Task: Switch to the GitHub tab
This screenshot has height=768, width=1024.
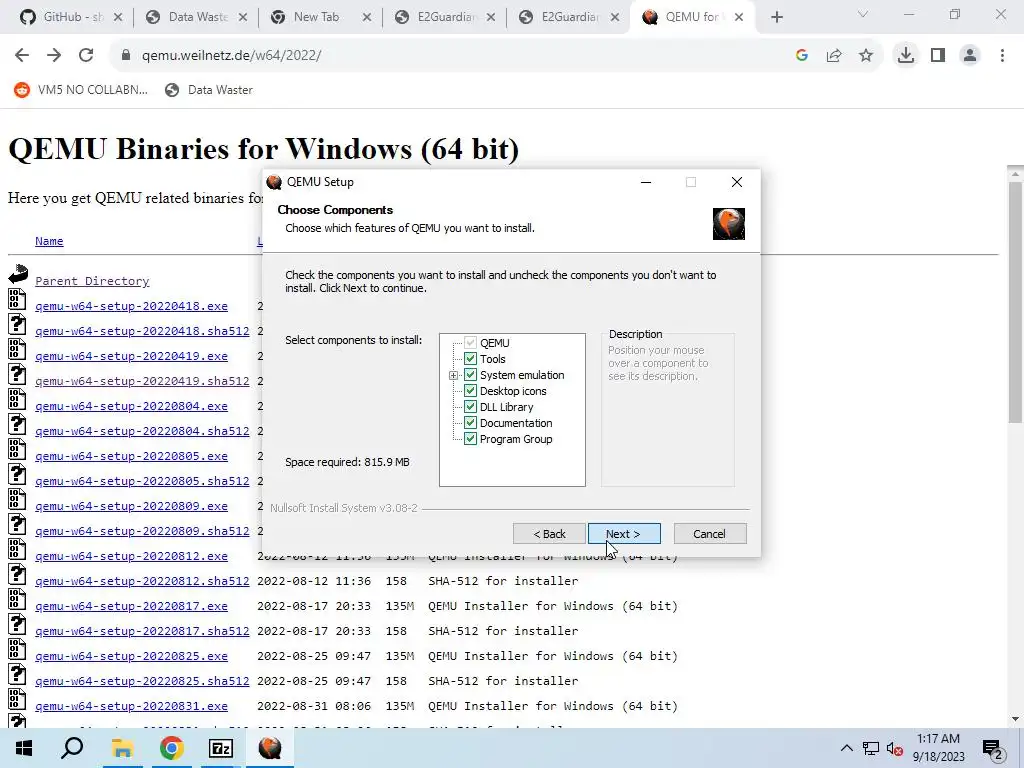Action: click(x=62, y=17)
